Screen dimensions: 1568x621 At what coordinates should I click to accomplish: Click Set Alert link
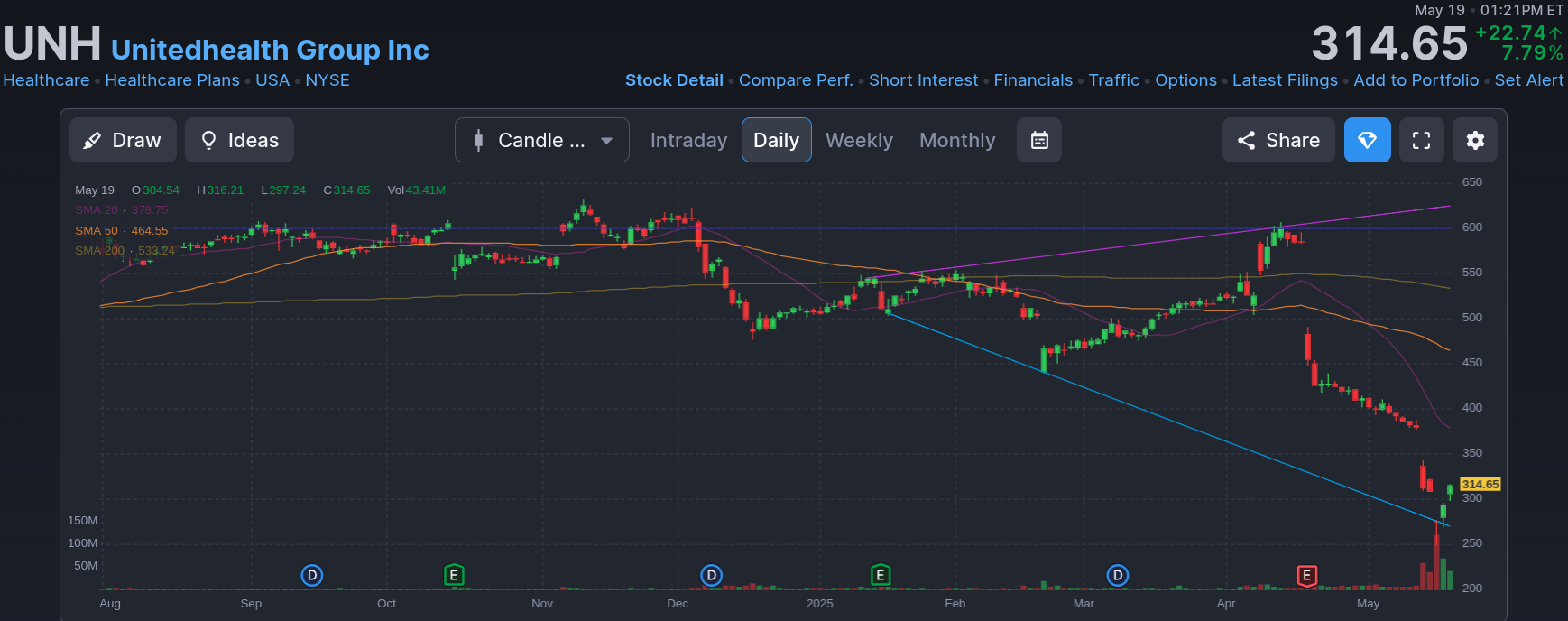click(1529, 80)
